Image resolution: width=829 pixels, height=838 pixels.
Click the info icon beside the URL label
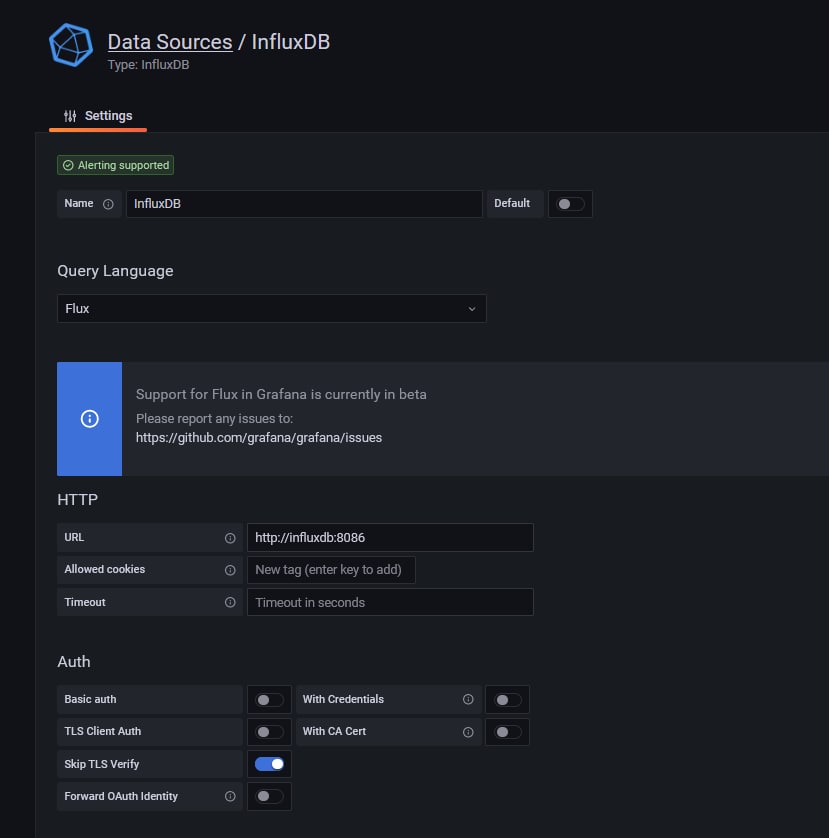230,538
